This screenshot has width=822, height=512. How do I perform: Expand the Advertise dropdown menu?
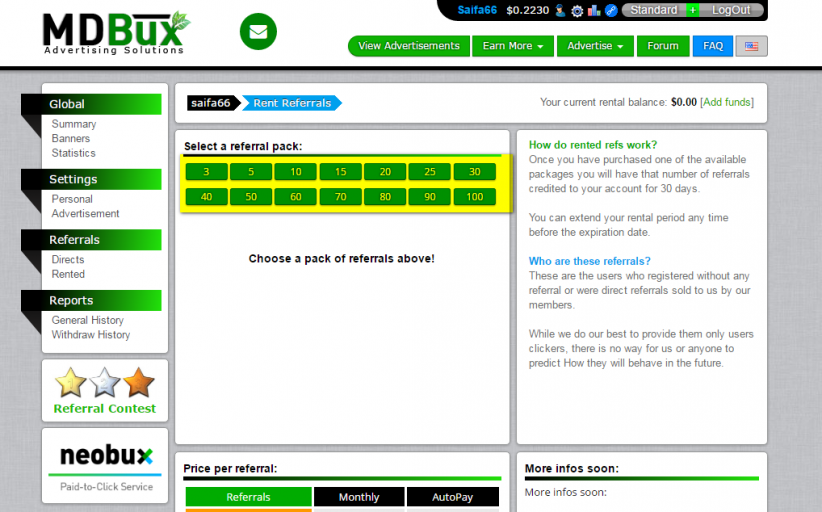pyautogui.click(x=595, y=46)
